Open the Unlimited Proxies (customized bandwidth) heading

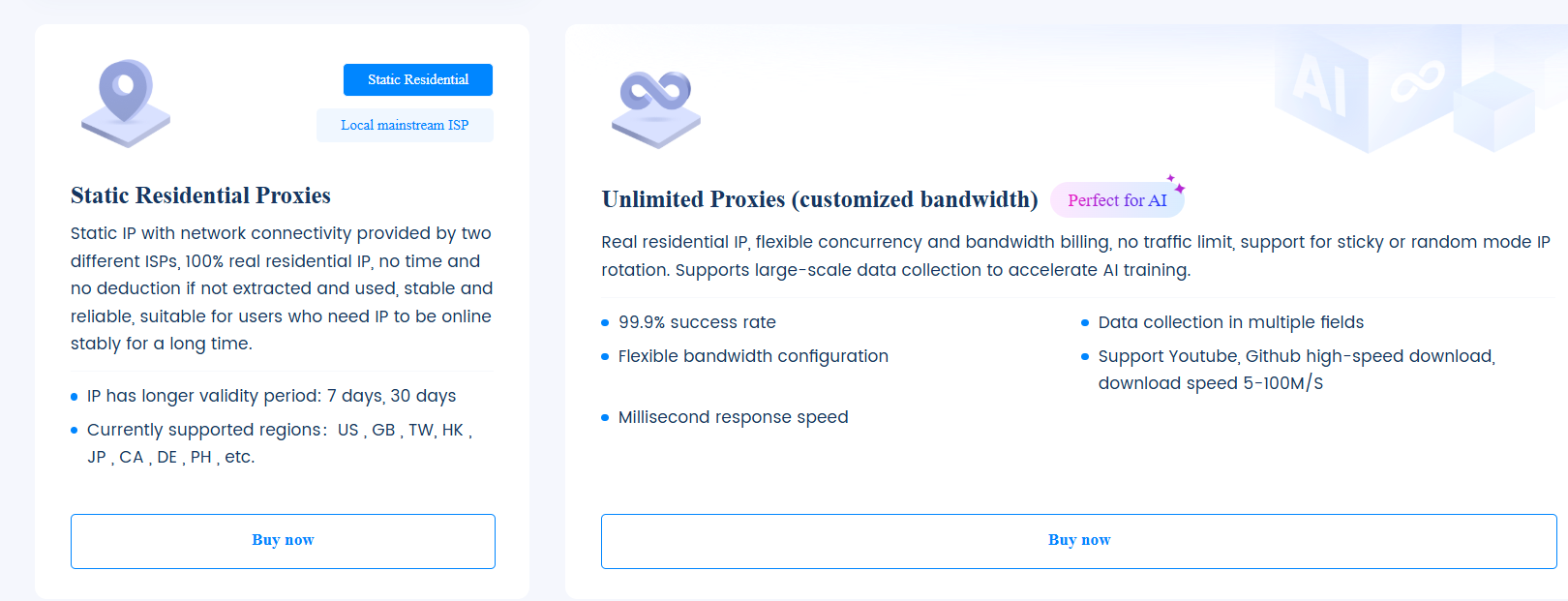coord(819,199)
